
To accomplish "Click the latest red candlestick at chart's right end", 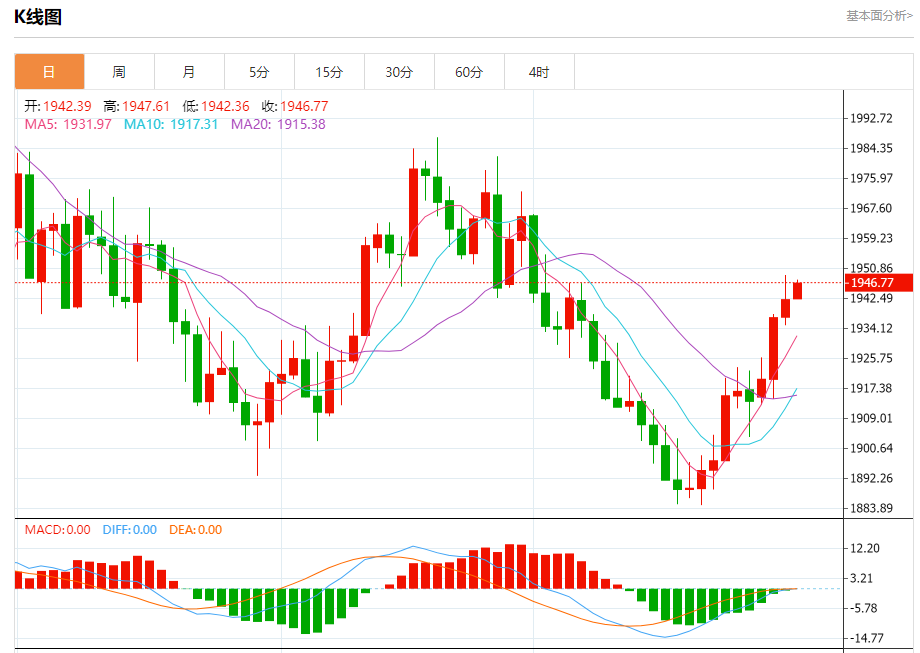I will 797,290.
